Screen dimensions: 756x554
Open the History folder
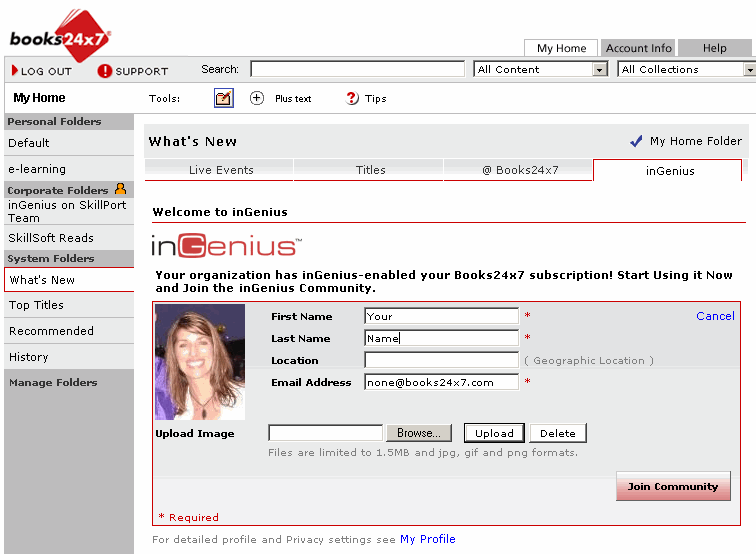(x=69, y=357)
